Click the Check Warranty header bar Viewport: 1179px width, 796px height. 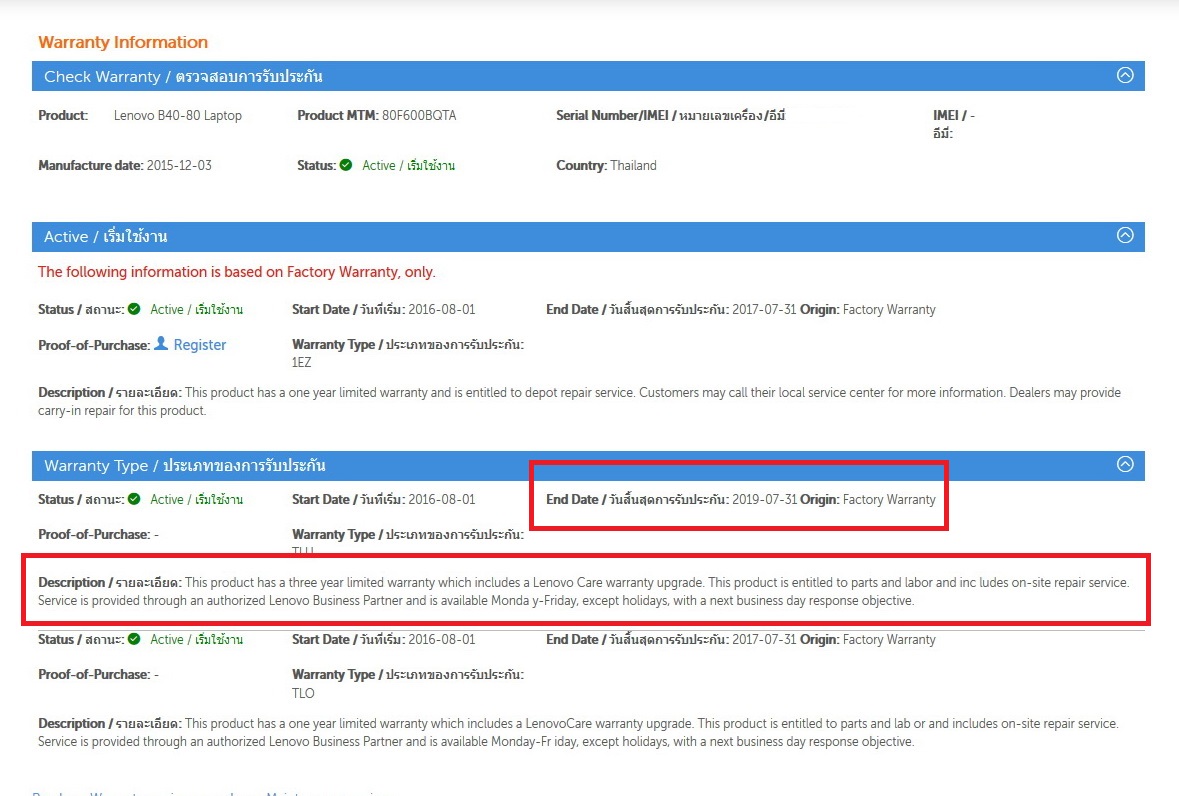[588, 76]
